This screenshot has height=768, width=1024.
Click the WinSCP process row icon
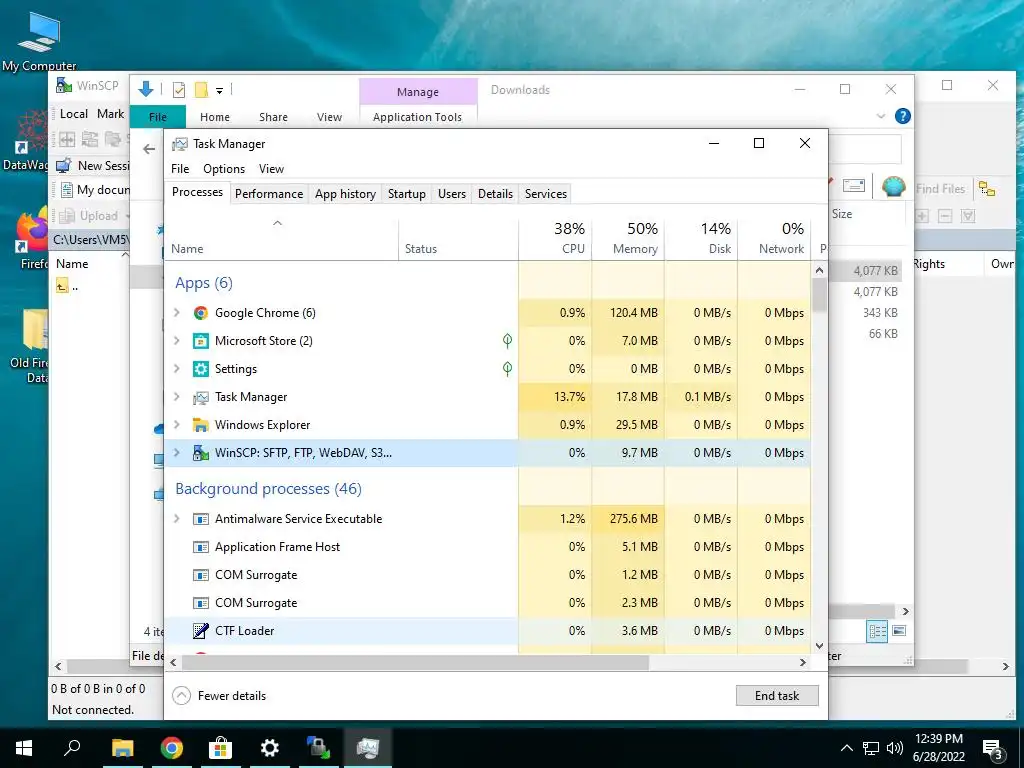coord(200,453)
